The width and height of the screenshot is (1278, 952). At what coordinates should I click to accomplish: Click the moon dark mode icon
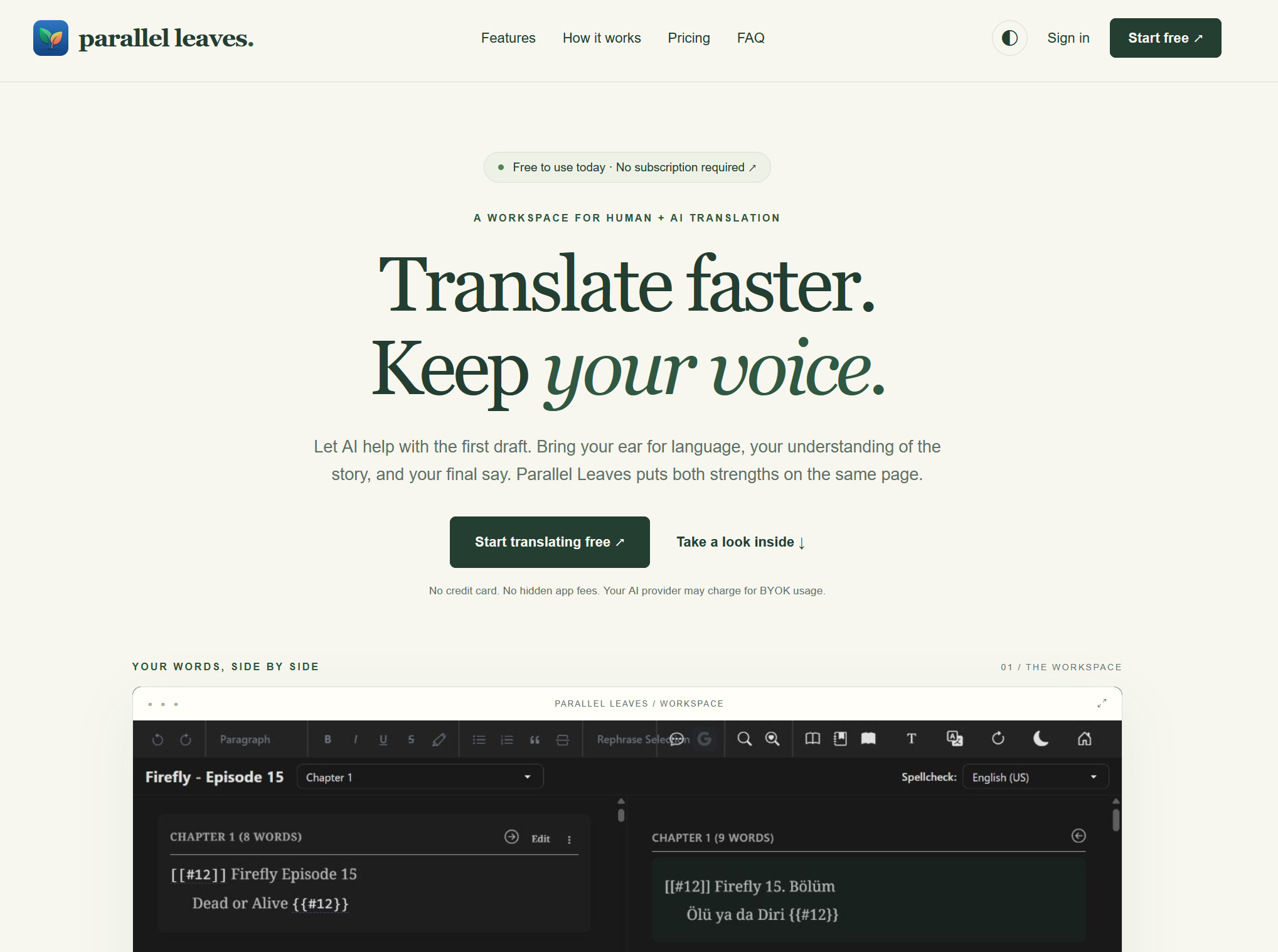pos(1041,739)
